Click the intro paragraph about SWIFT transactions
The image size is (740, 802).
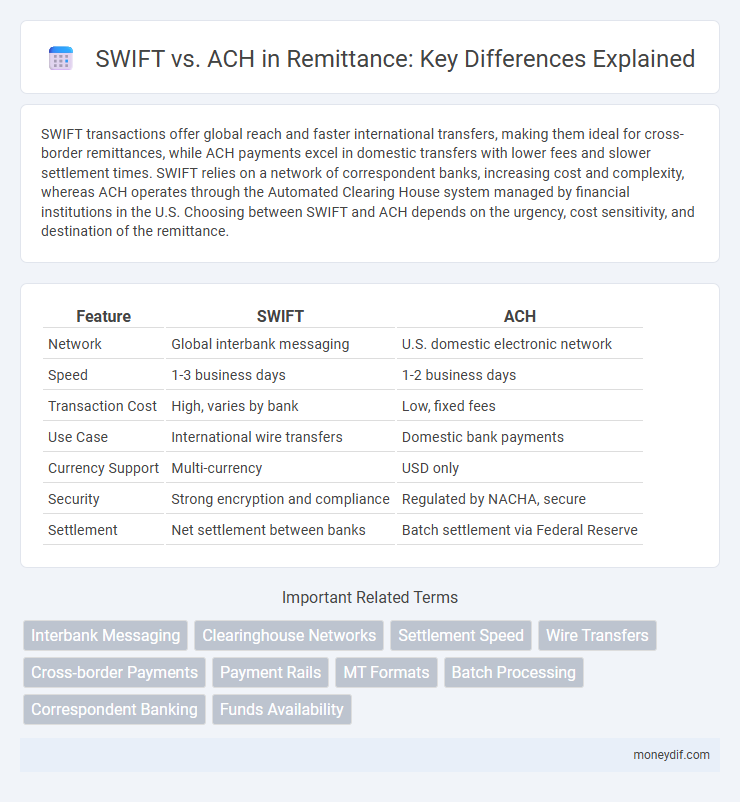370,182
